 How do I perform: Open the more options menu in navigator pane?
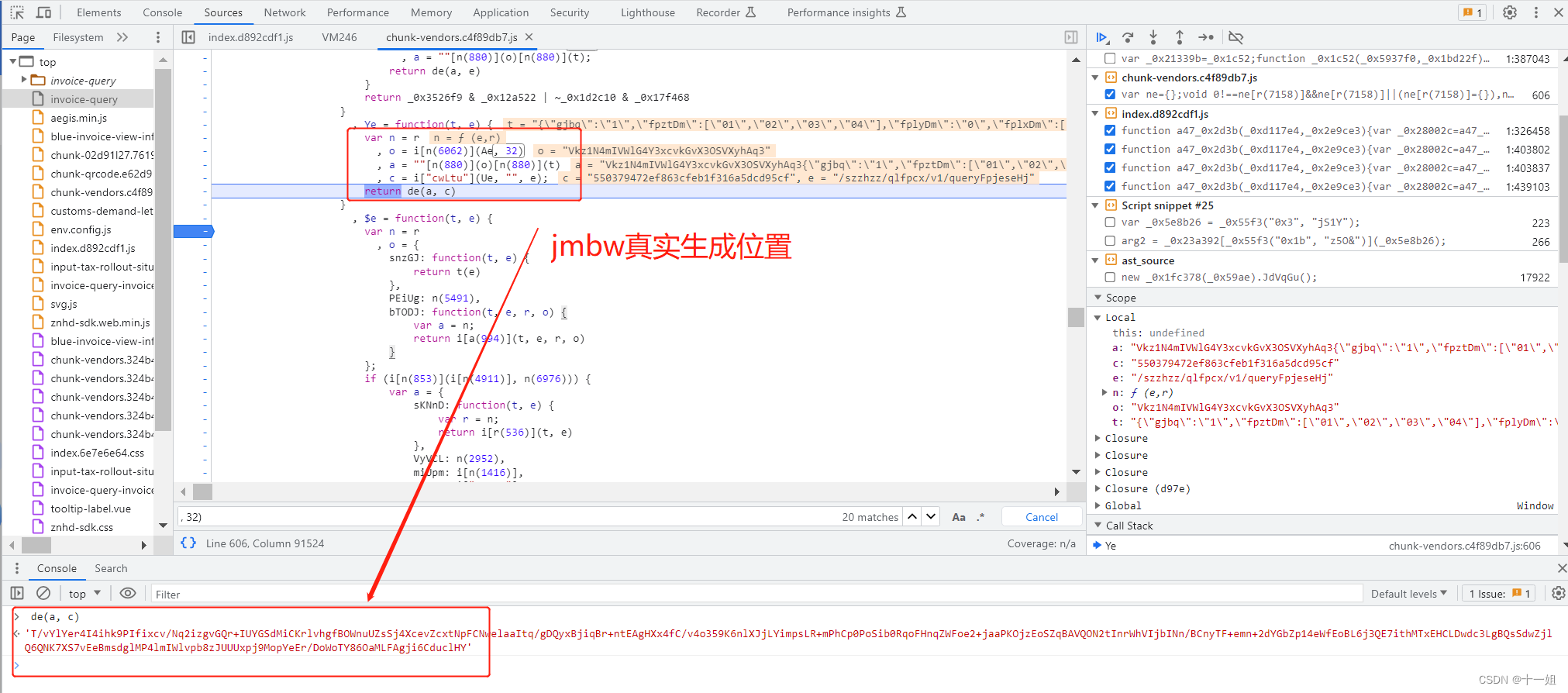[x=158, y=37]
